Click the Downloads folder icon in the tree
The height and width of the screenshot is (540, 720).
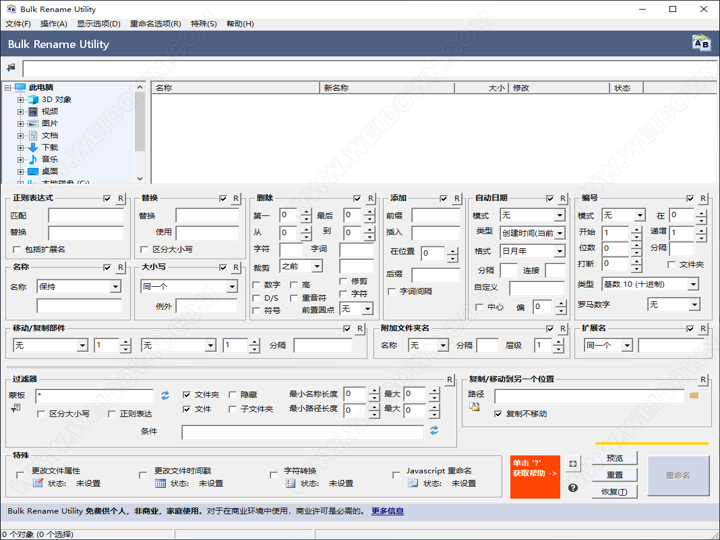(x=32, y=147)
